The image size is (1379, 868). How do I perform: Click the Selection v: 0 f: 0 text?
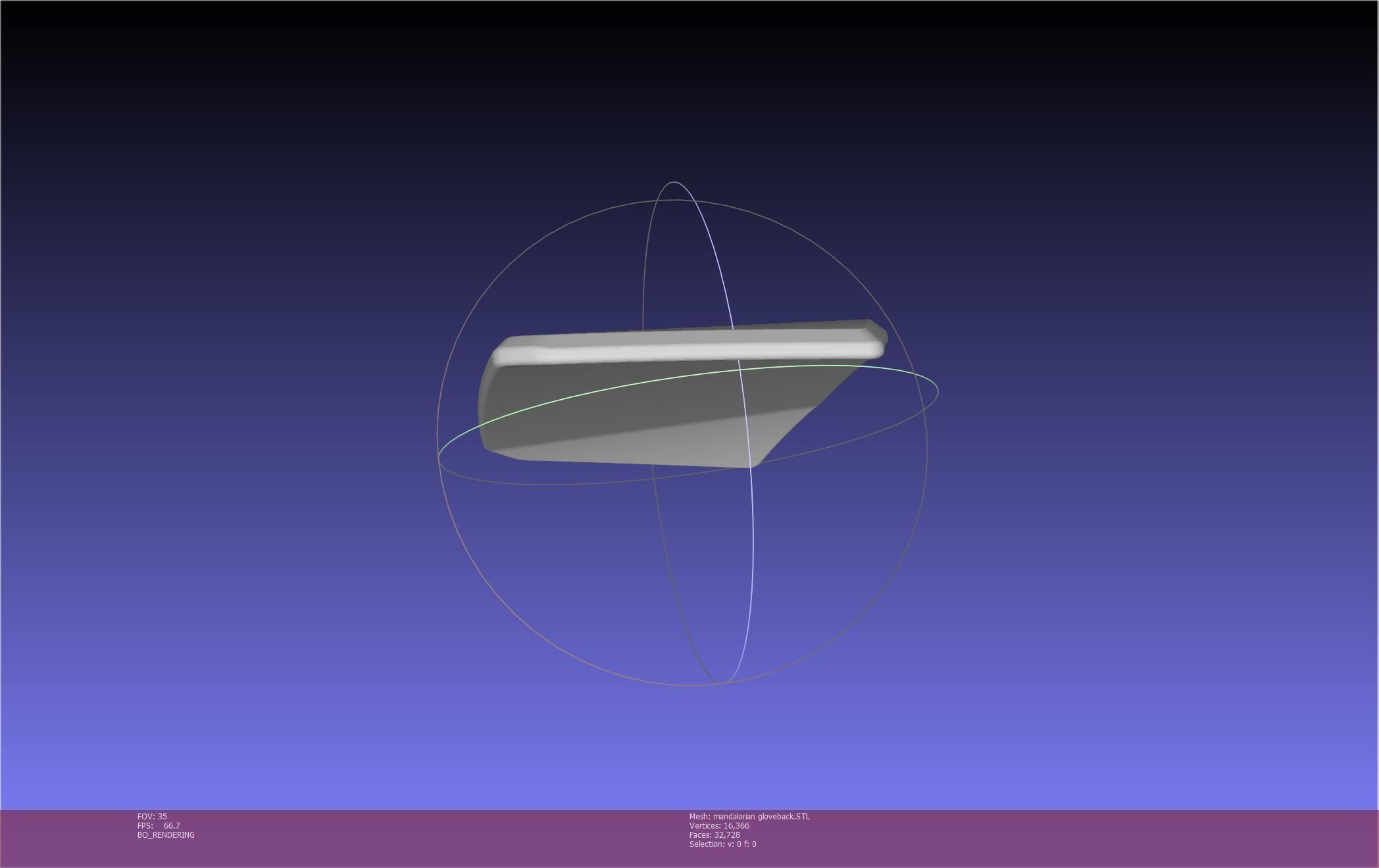pyautogui.click(x=722, y=844)
